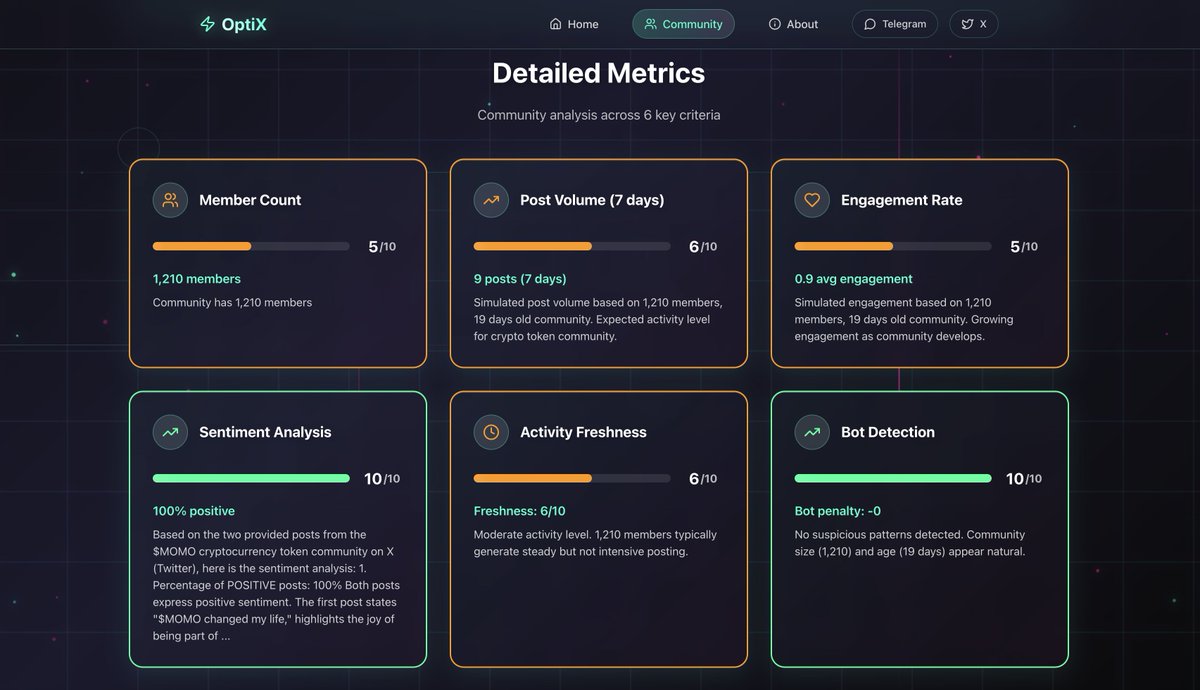Click the OptiX brand name
The width and height of the screenshot is (1200, 690).
click(x=245, y=24)
